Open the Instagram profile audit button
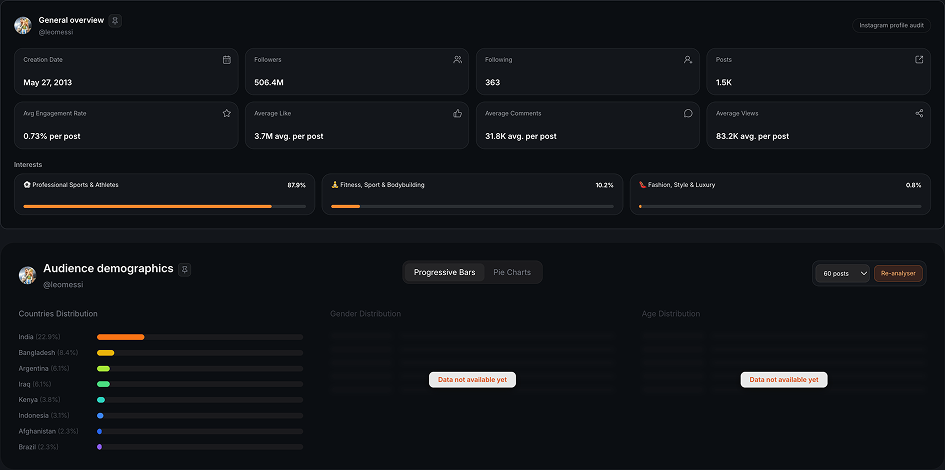 [x=891, y=25]
